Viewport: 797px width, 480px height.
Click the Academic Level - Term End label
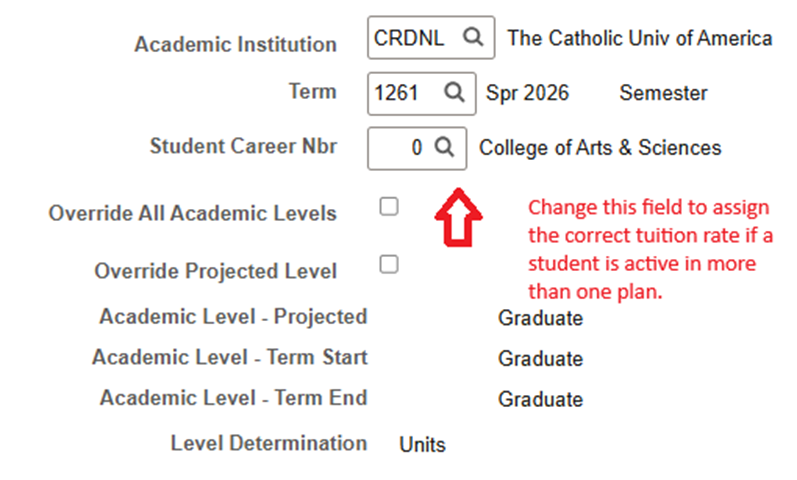click(x=233, y=397)
